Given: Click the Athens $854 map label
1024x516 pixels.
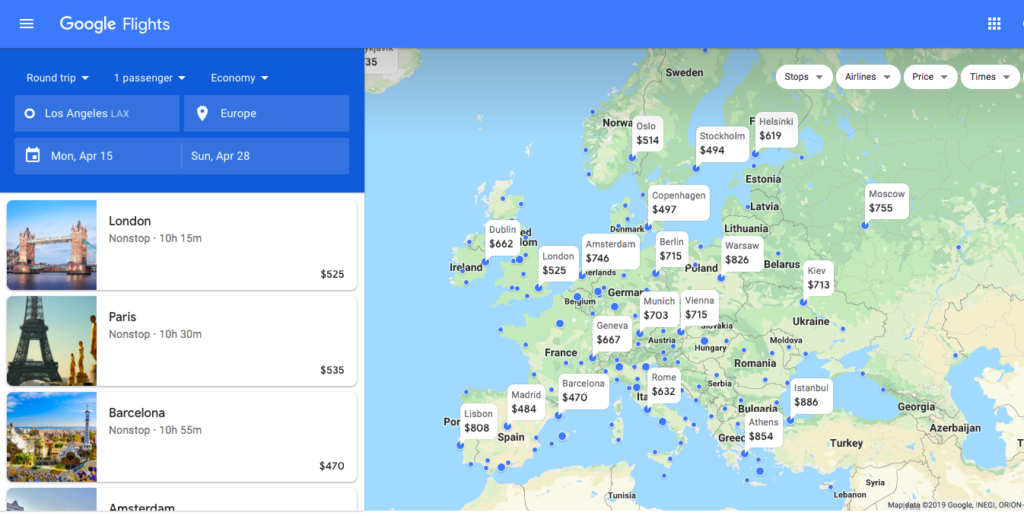Looking at the screenshot, I should click(763, 430).
